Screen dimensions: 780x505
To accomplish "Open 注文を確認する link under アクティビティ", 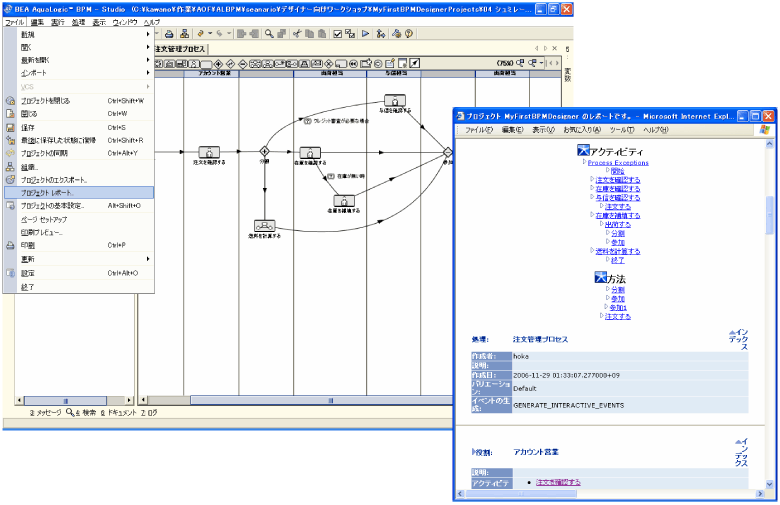I will click(618, 180).
